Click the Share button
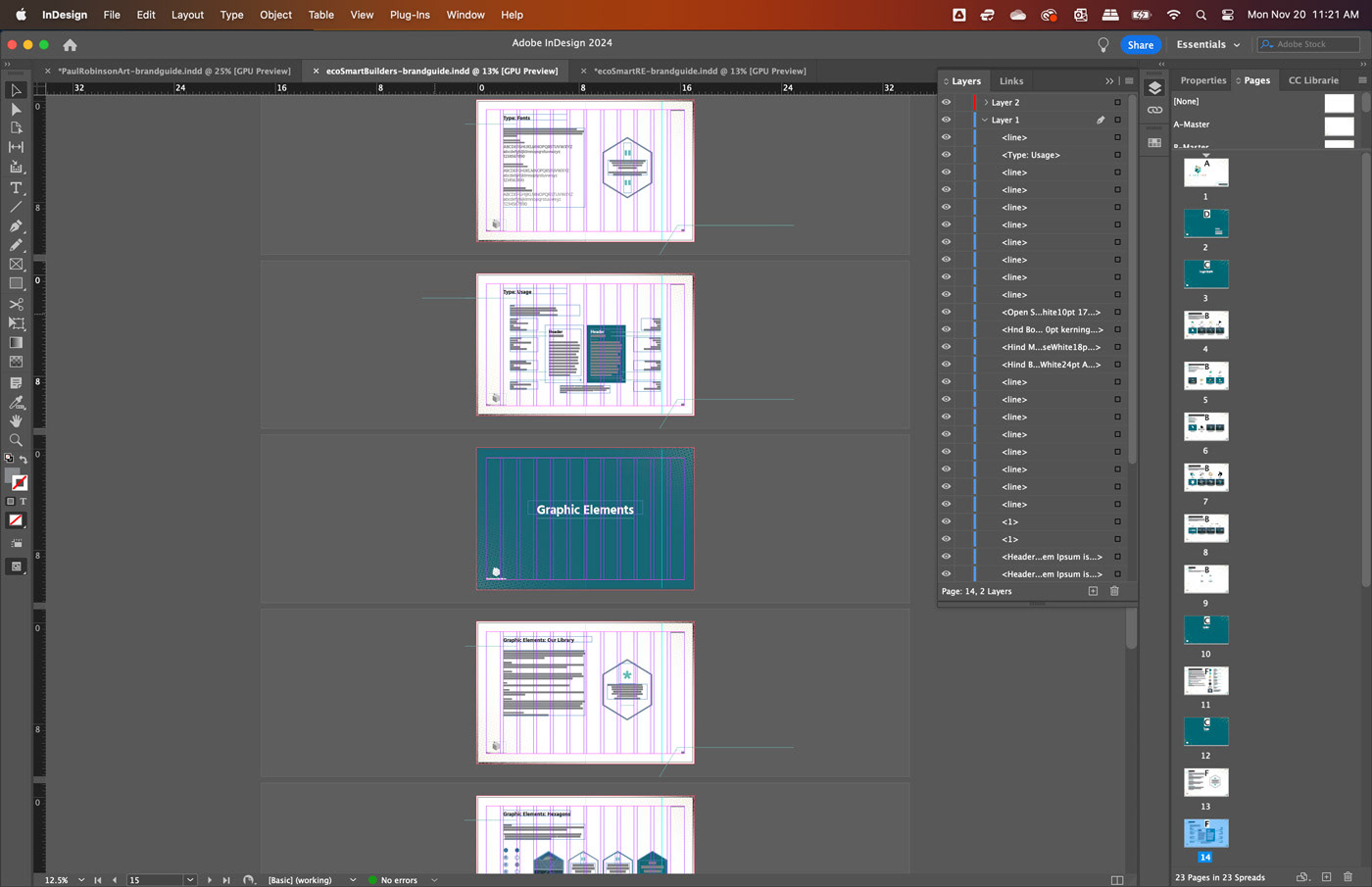This screenshot has height=887, width=1372. coord(1141,45)
